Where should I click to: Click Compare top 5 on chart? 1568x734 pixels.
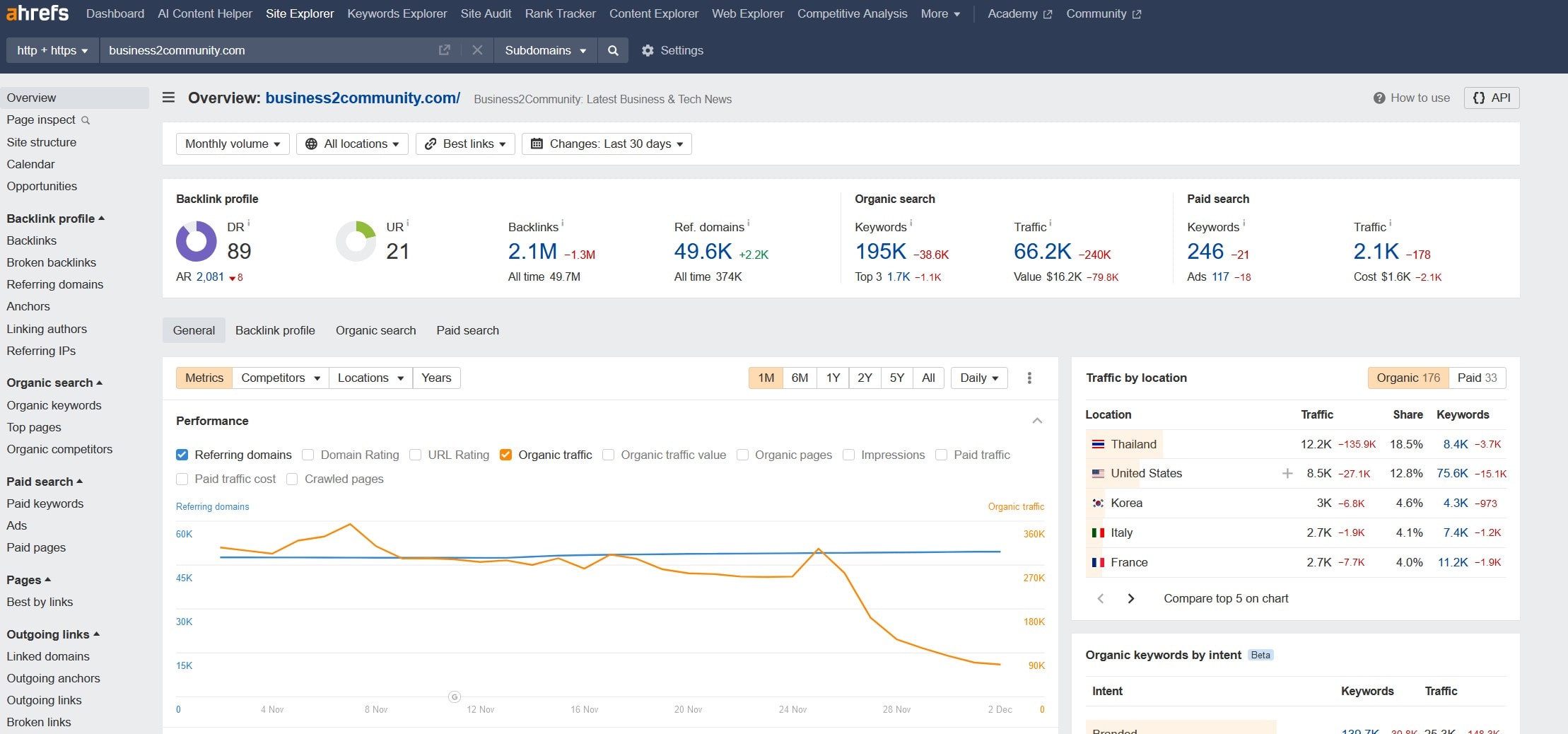tap(1226, 599)
